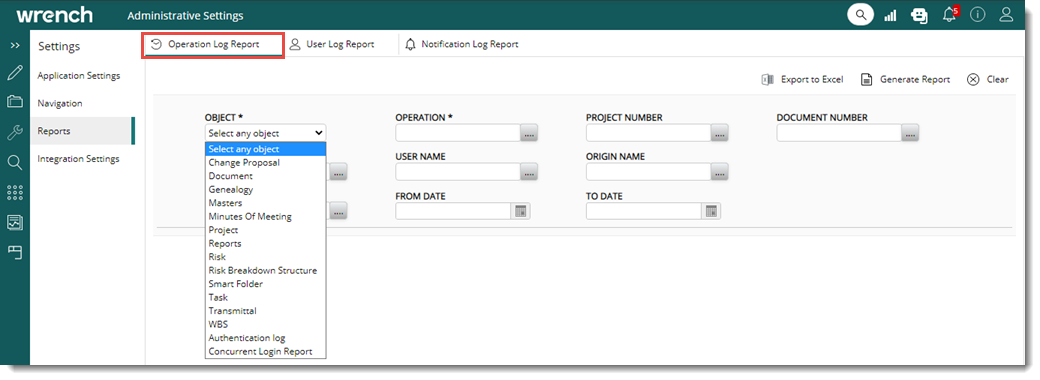This screenshot has width=1040, height=380.
Task: Choose Risk Breakdown Structure option
Action: (265, 271)
